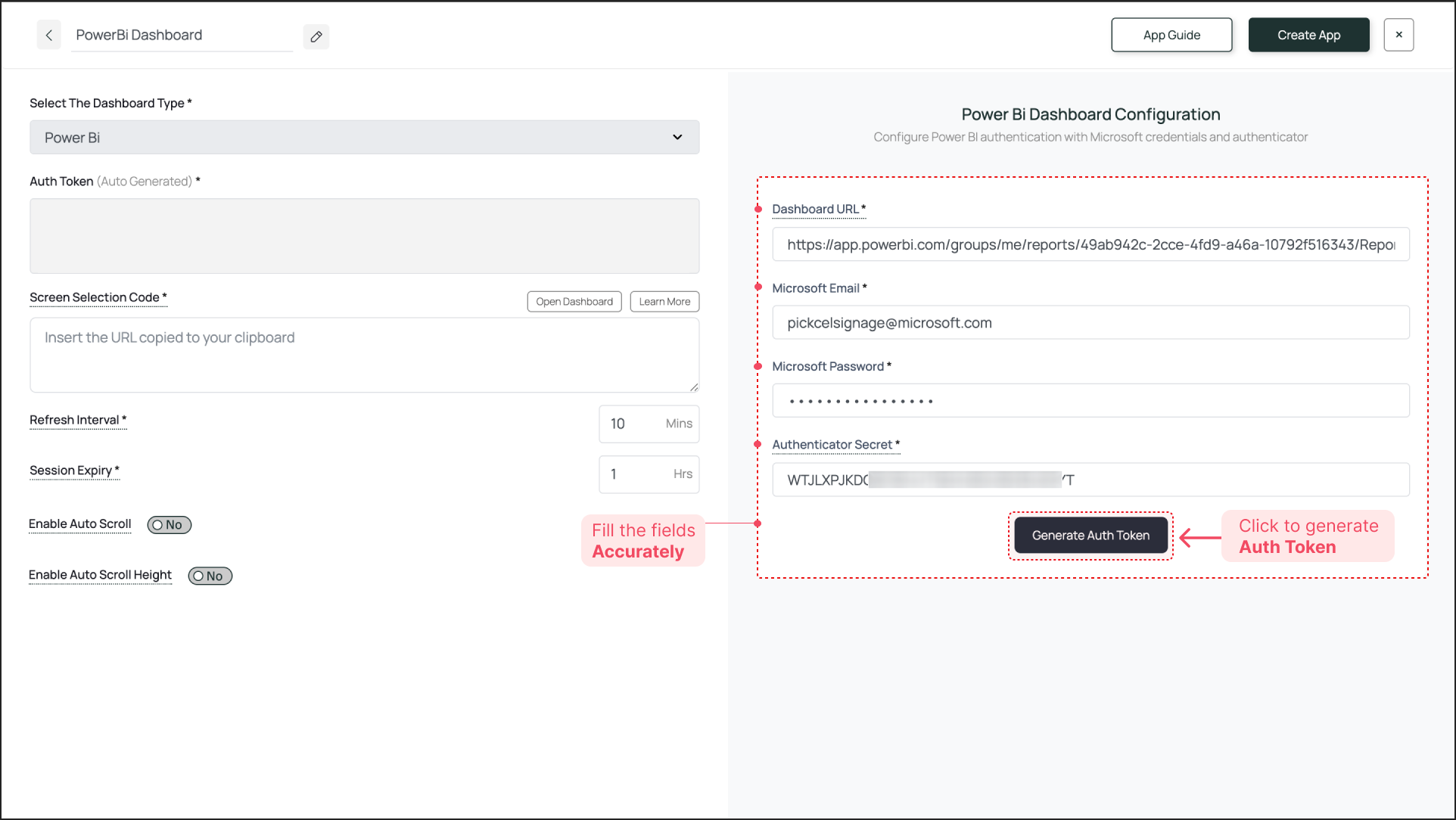The height and width of the screenshot is (820, 1456).
Task: Focus the Screen Selection Code textarea
Action: pos(363,355)
